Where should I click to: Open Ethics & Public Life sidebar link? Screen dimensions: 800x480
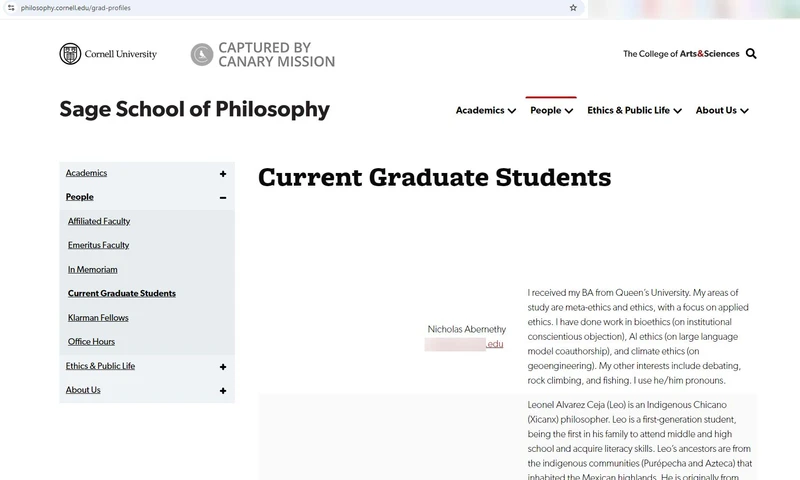pos(100,366)
